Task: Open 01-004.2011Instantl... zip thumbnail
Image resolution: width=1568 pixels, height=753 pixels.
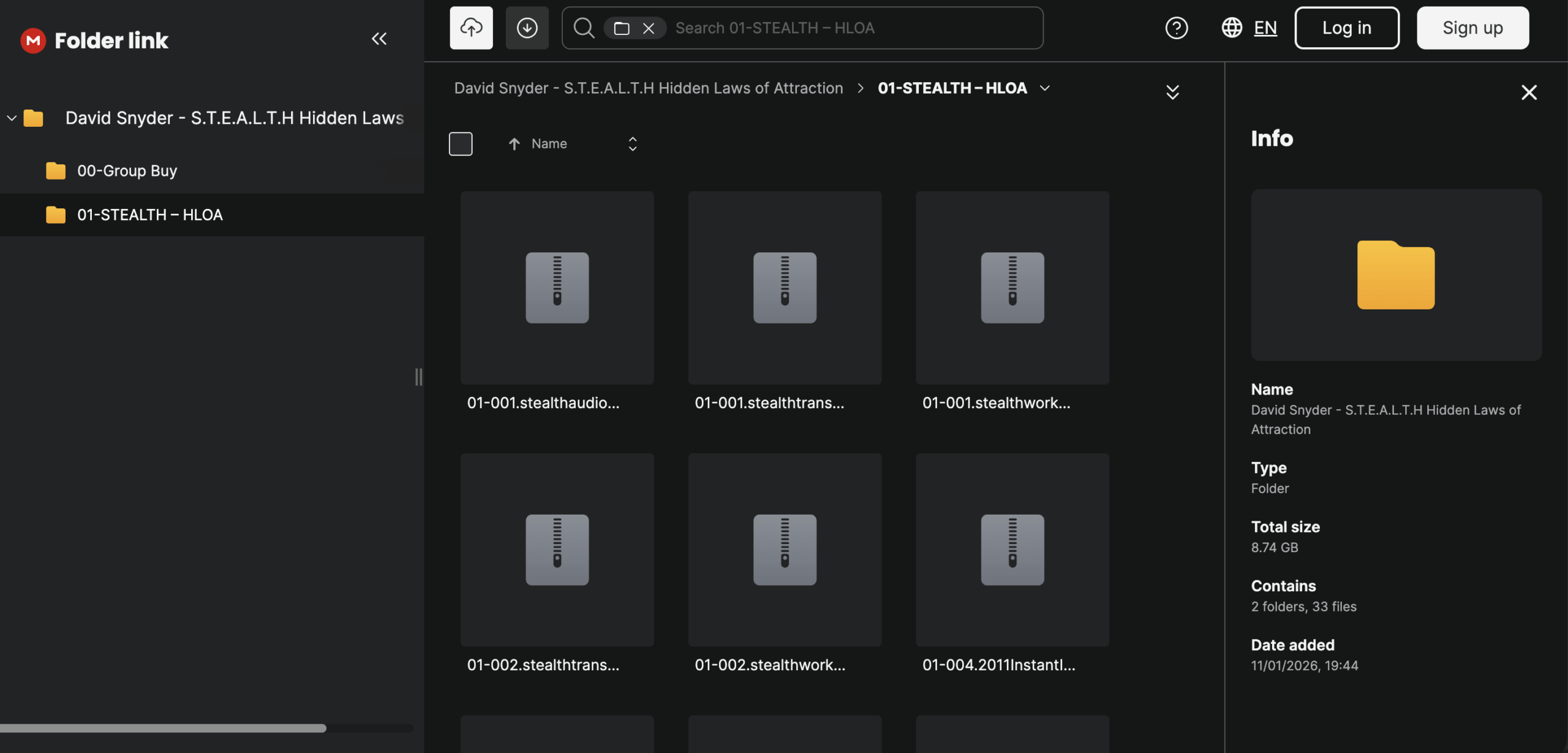Action: coord(1012,549)
